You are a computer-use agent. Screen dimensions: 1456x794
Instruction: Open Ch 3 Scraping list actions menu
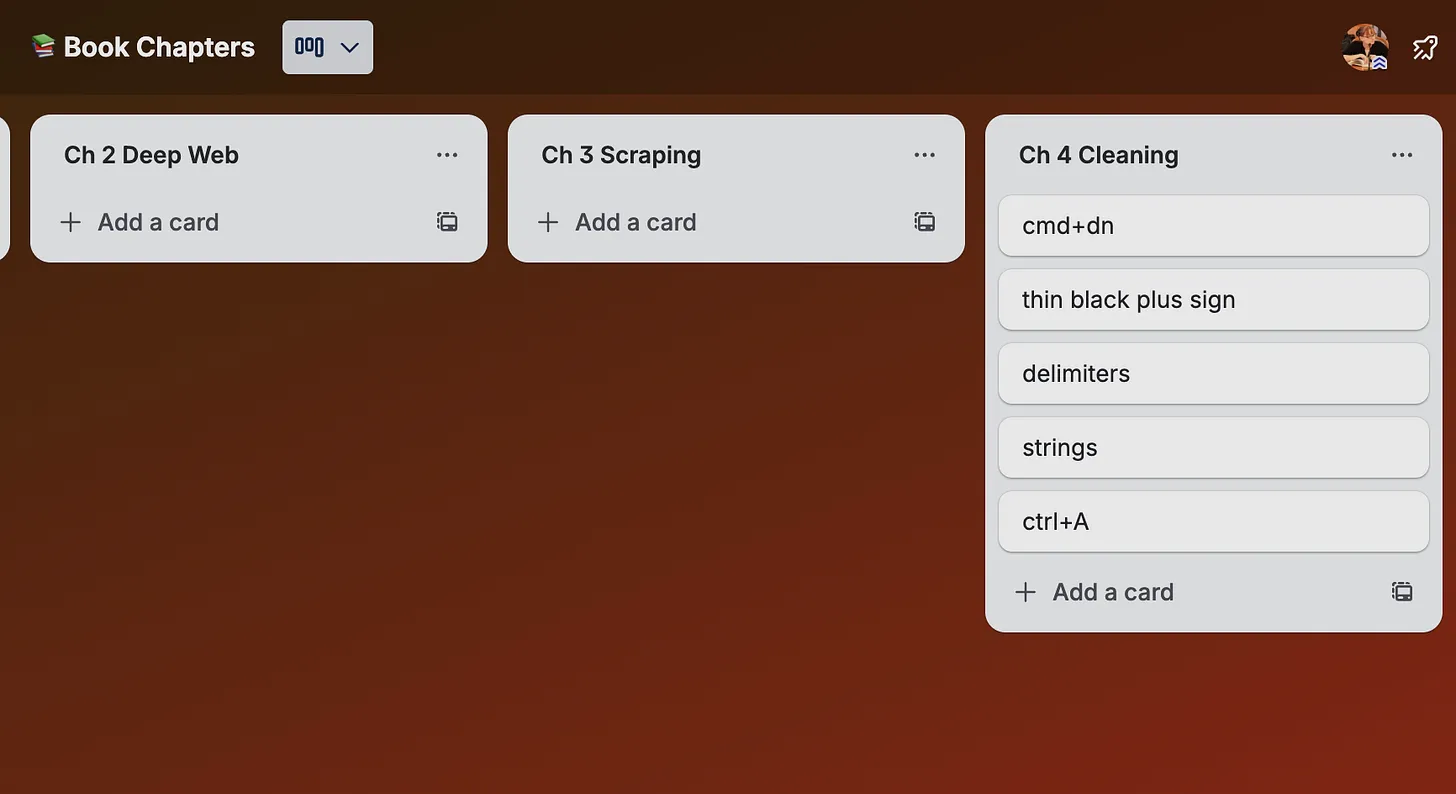coord(924,155)
